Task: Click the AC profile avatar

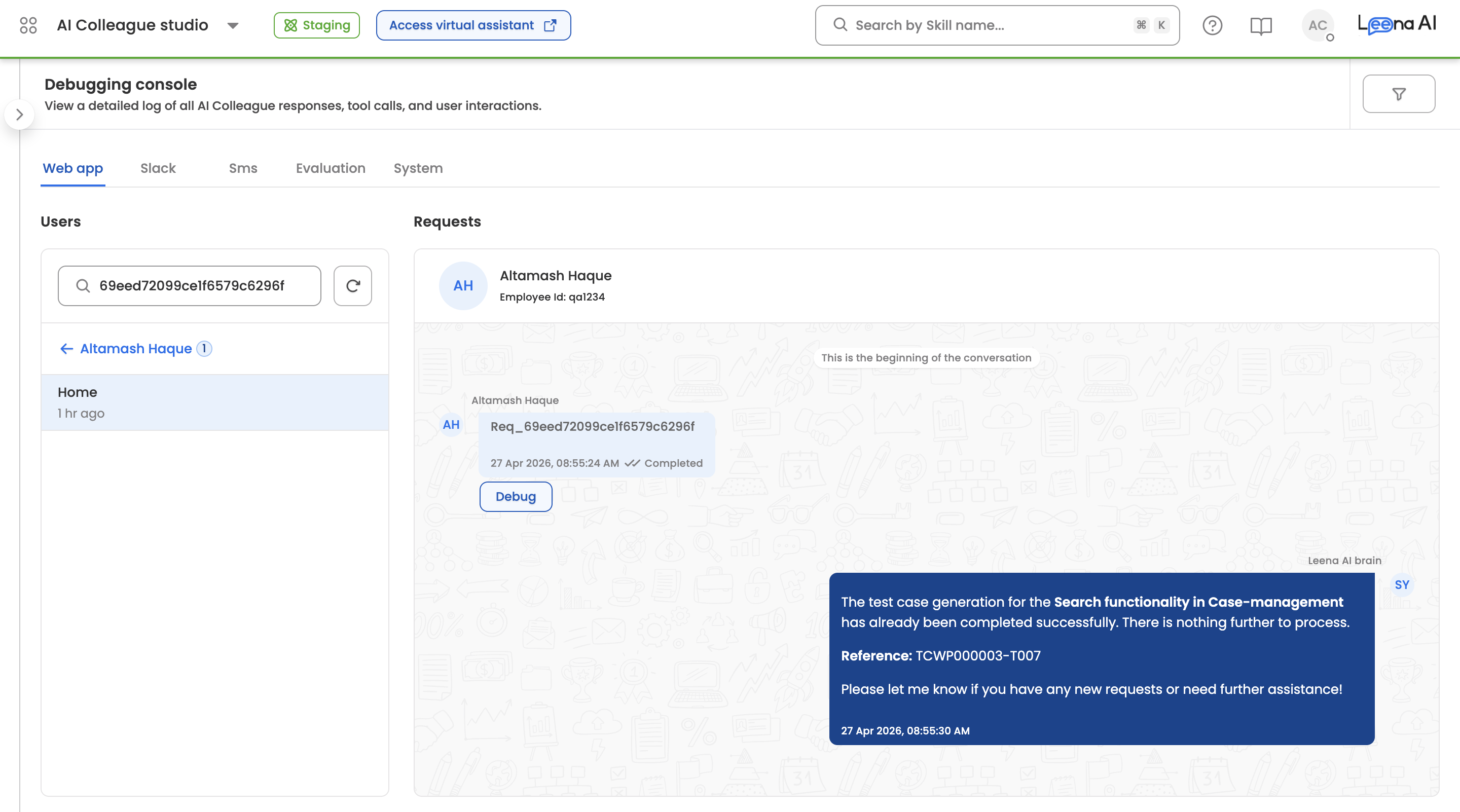Action: pyautogui.click(x=1317, y=25)
